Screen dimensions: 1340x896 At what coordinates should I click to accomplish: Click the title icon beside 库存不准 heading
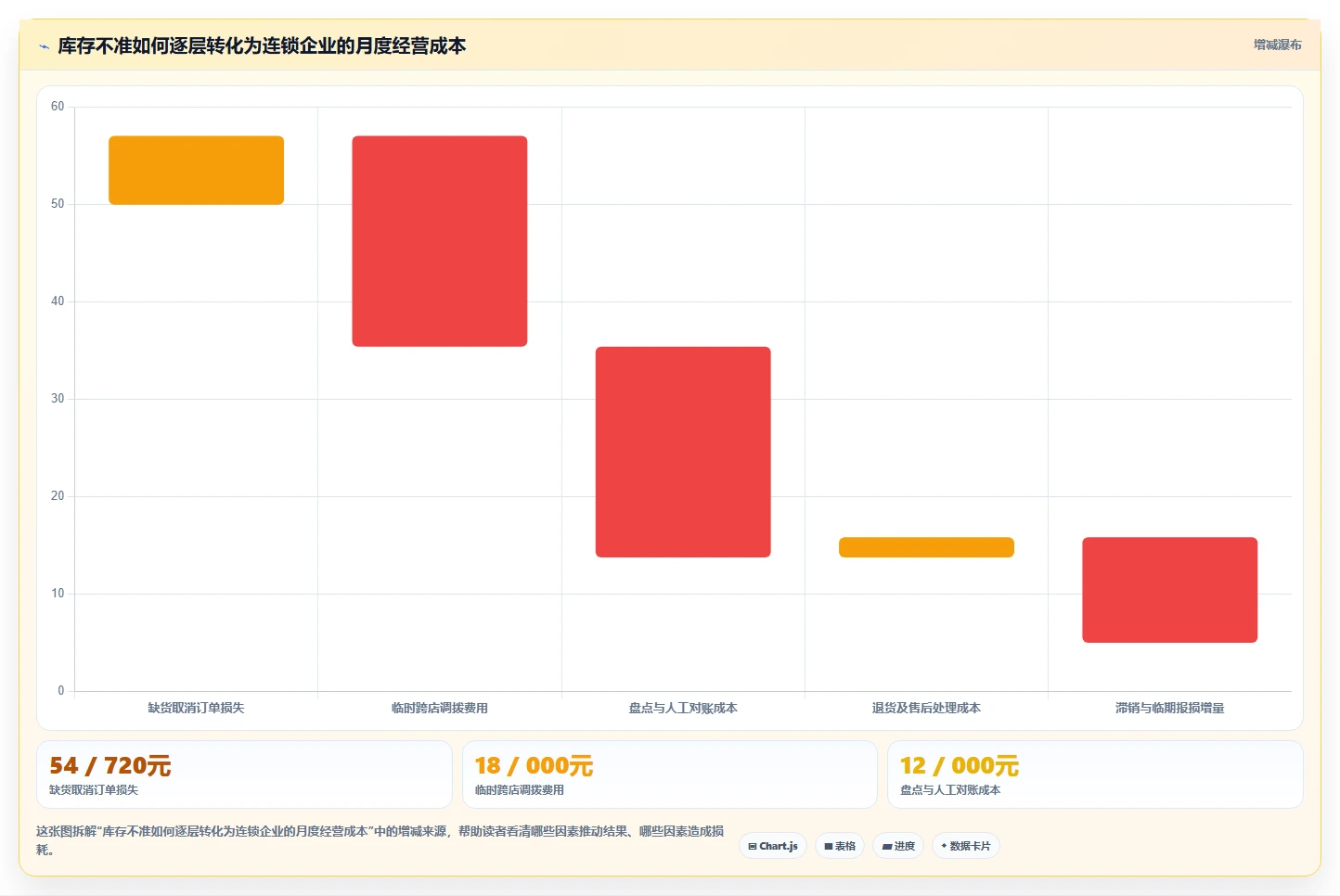[x=44, y=46]
